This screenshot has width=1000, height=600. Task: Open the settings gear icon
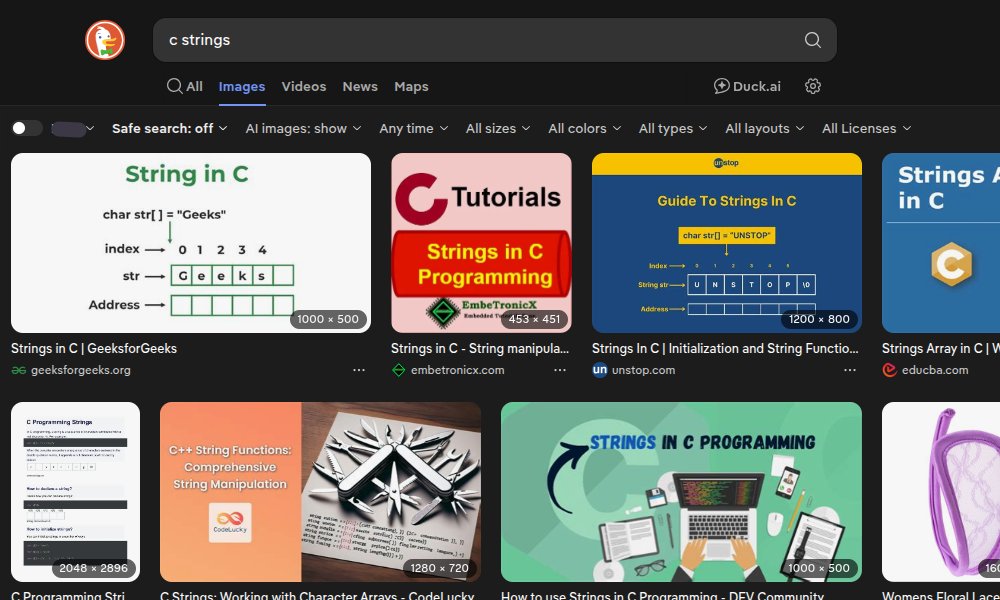812,86
